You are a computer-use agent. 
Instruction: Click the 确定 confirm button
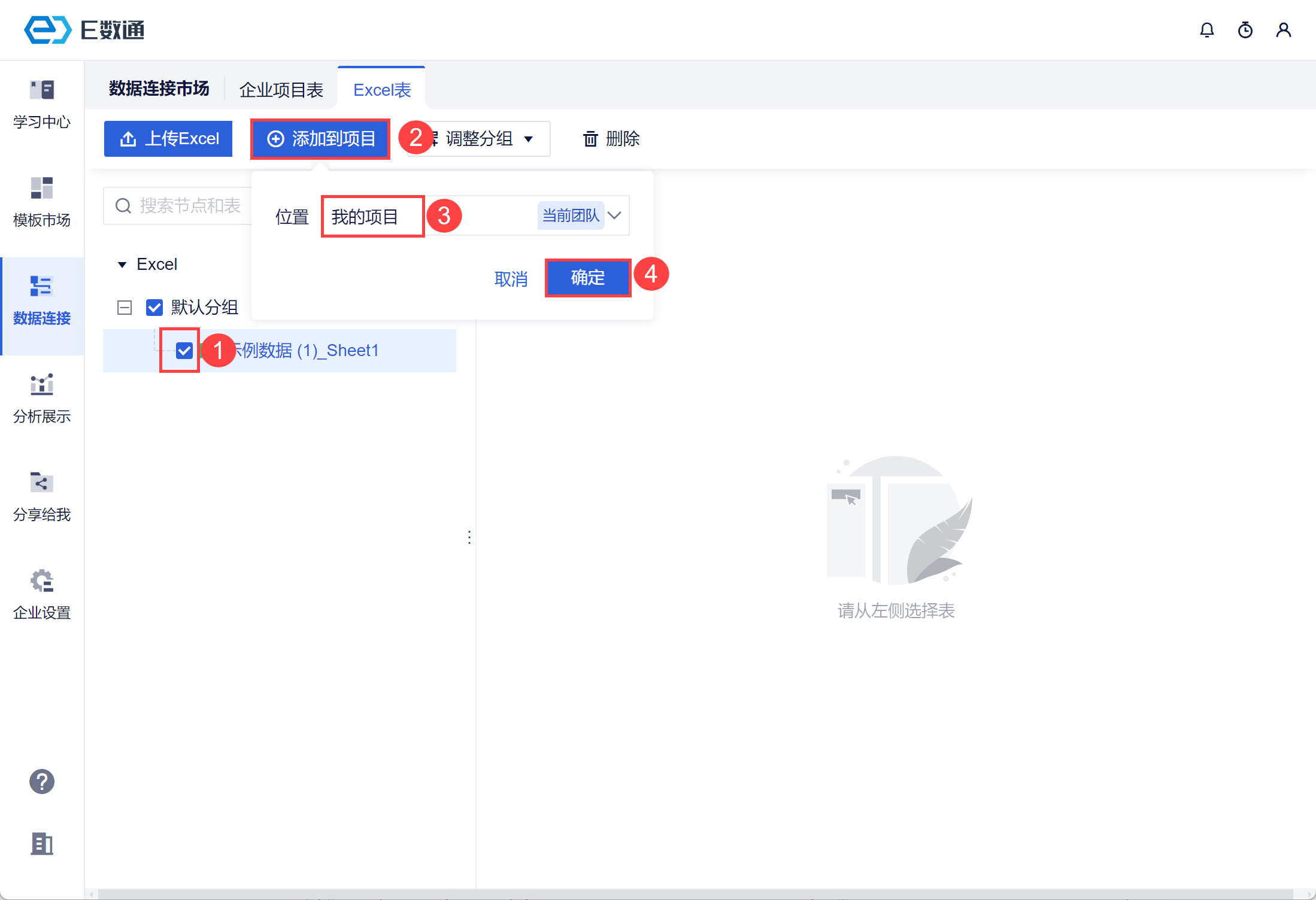[587, 278]
